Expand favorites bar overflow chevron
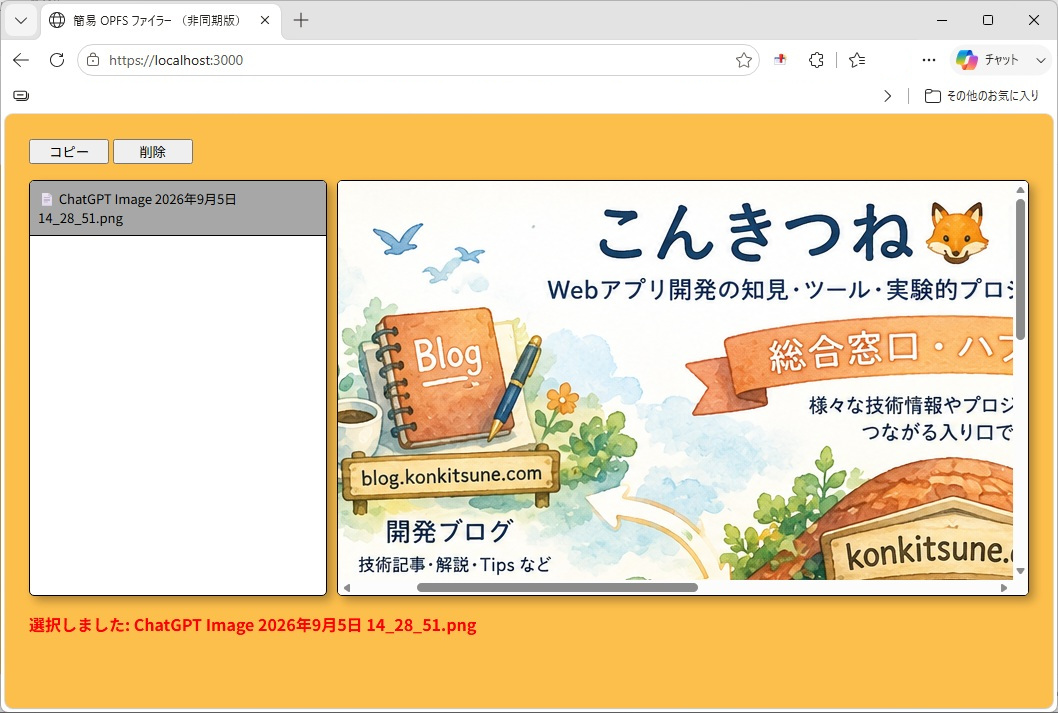The width and height of the screenshot is (1058, 713). click(888, 96)
